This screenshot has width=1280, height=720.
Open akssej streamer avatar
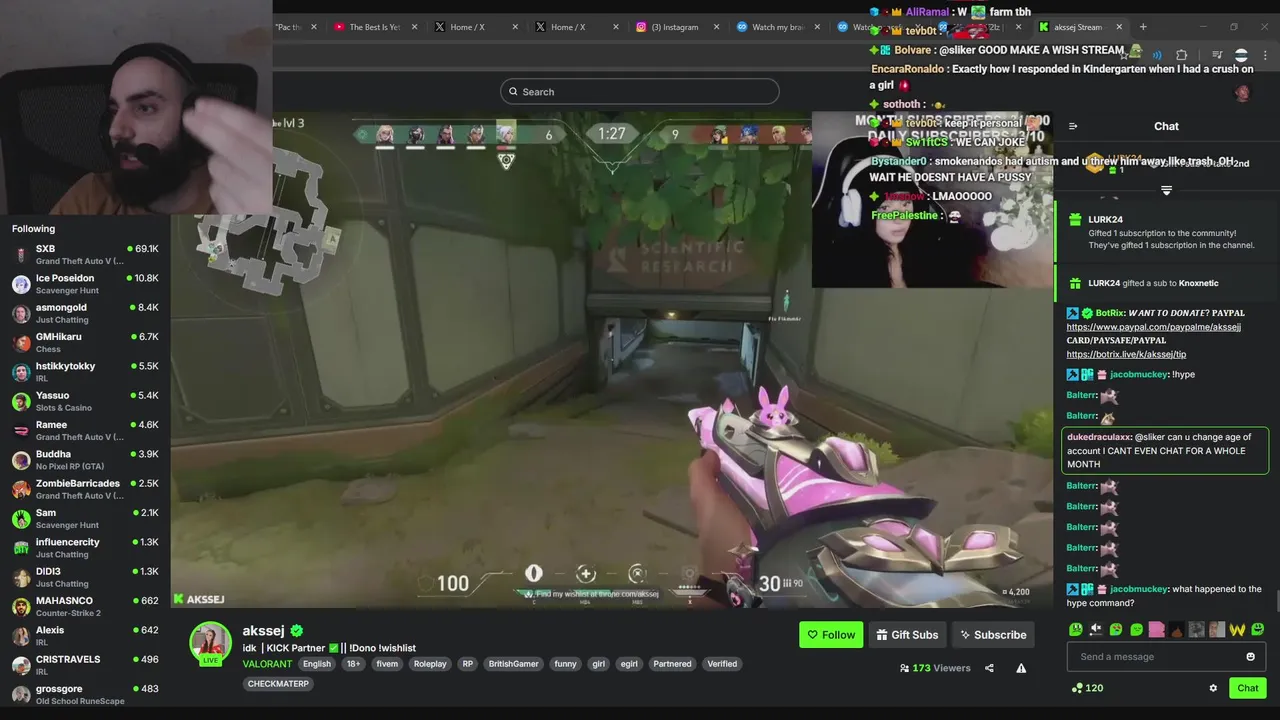[x=211, y=643]
